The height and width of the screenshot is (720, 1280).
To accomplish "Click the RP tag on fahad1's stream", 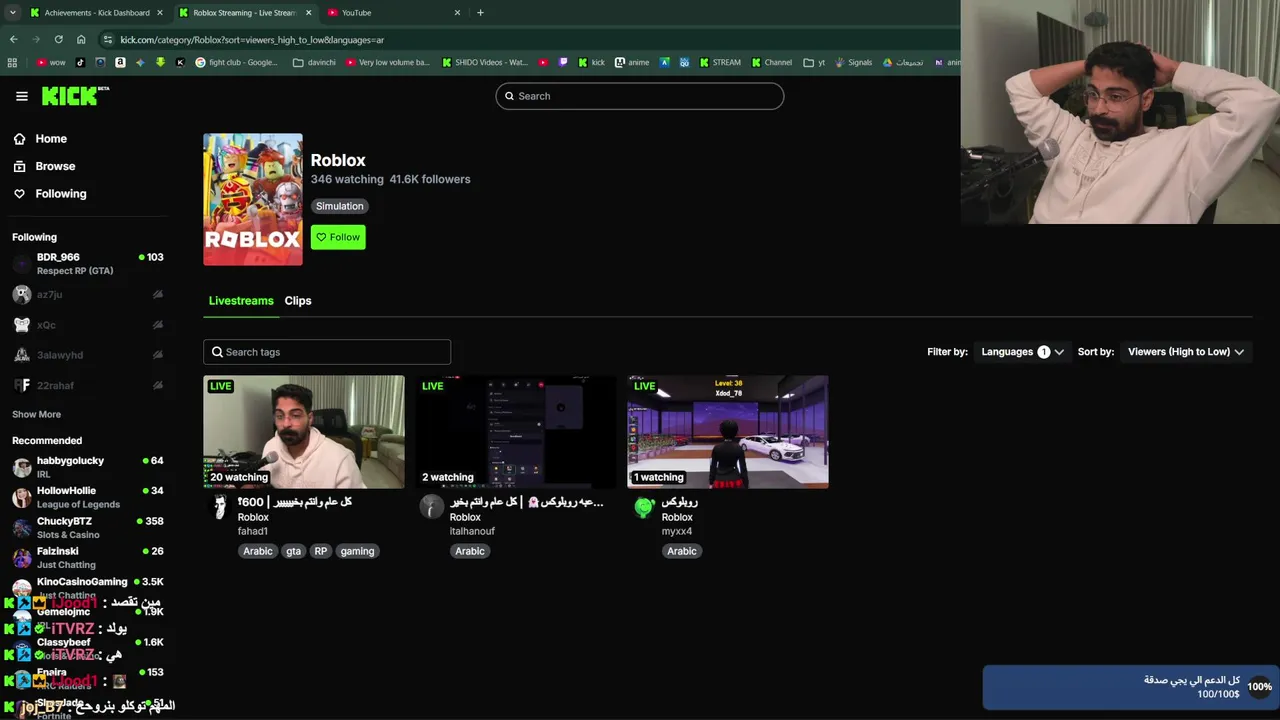I will [321, 551].
